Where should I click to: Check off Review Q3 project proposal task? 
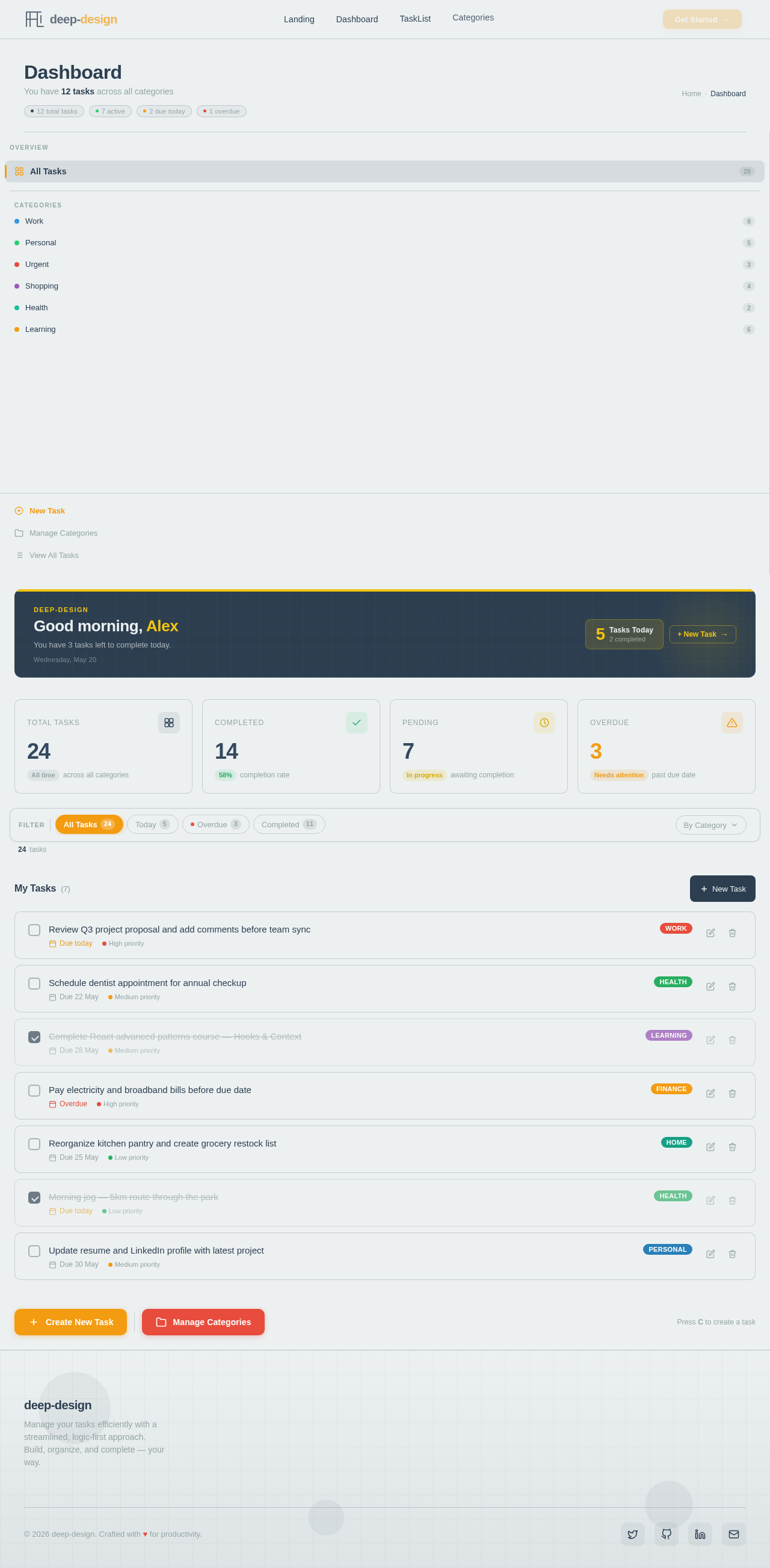[35, 930]
